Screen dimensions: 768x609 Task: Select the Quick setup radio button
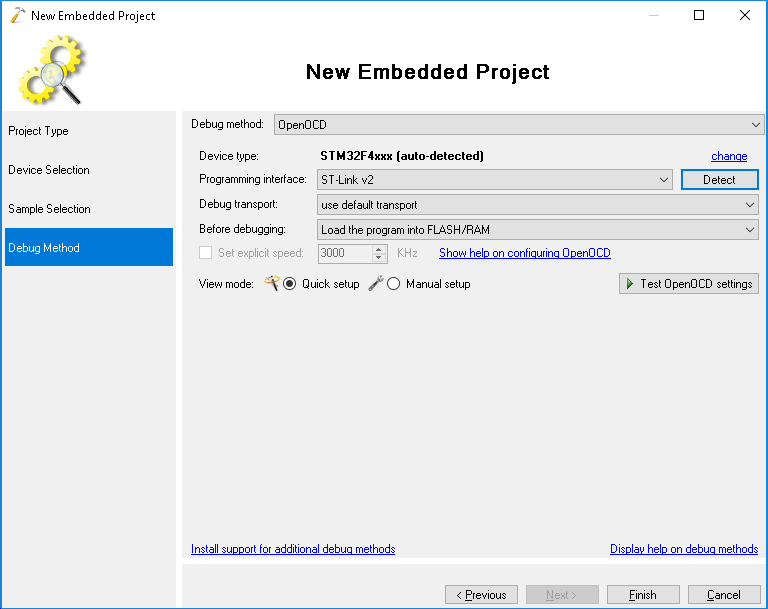click(x=289, y=284)
